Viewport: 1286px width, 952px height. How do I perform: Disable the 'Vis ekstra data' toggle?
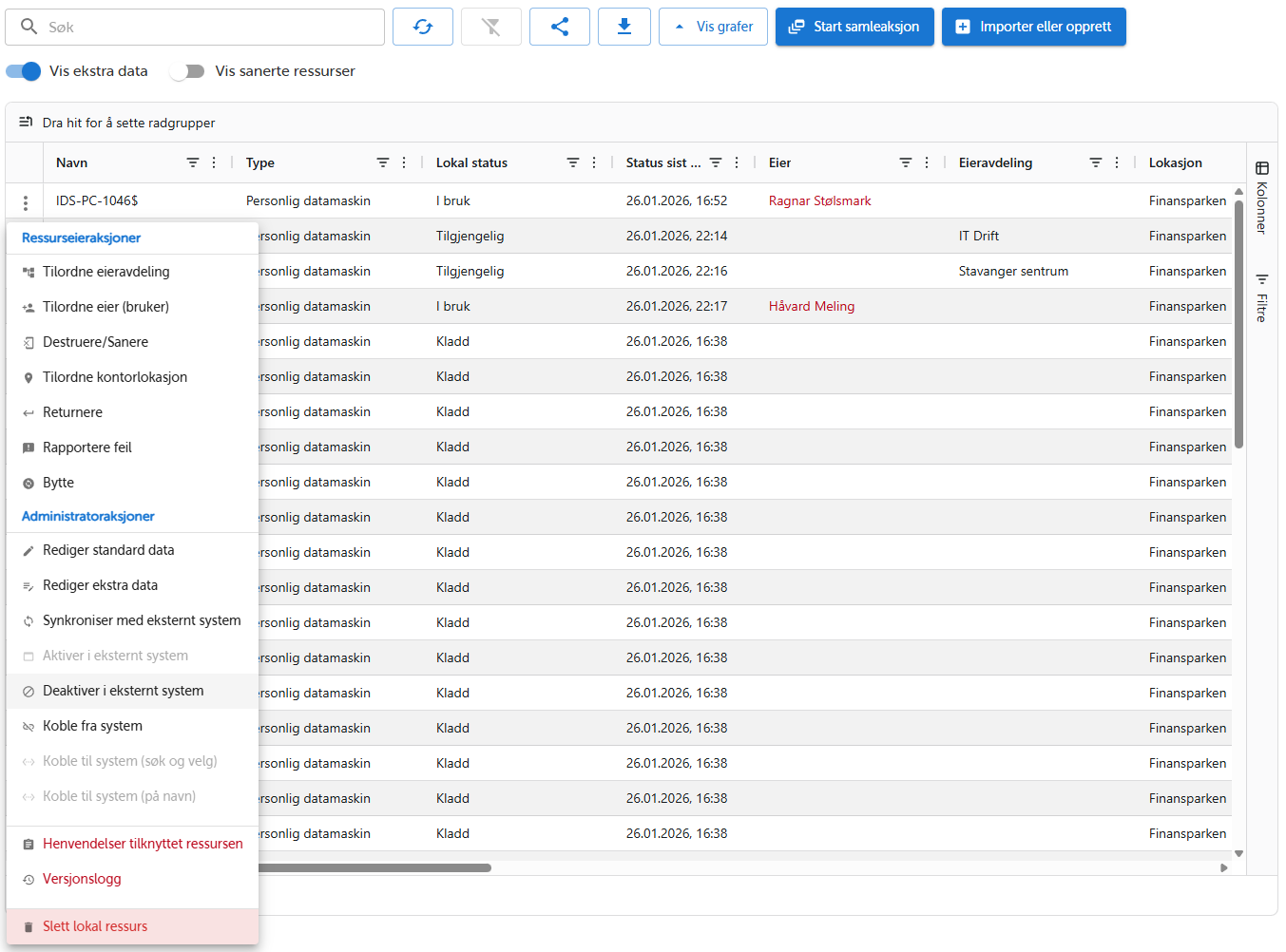pos(21,71)
